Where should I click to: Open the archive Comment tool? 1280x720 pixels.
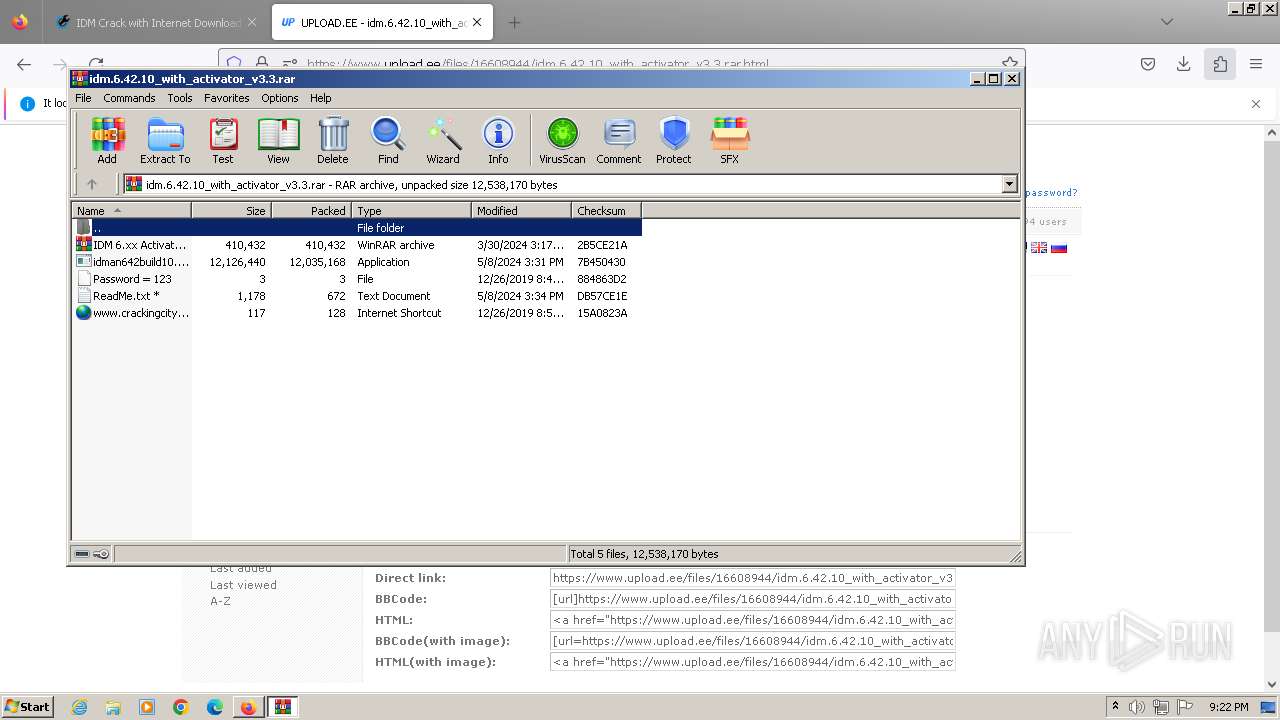(619, 140)
